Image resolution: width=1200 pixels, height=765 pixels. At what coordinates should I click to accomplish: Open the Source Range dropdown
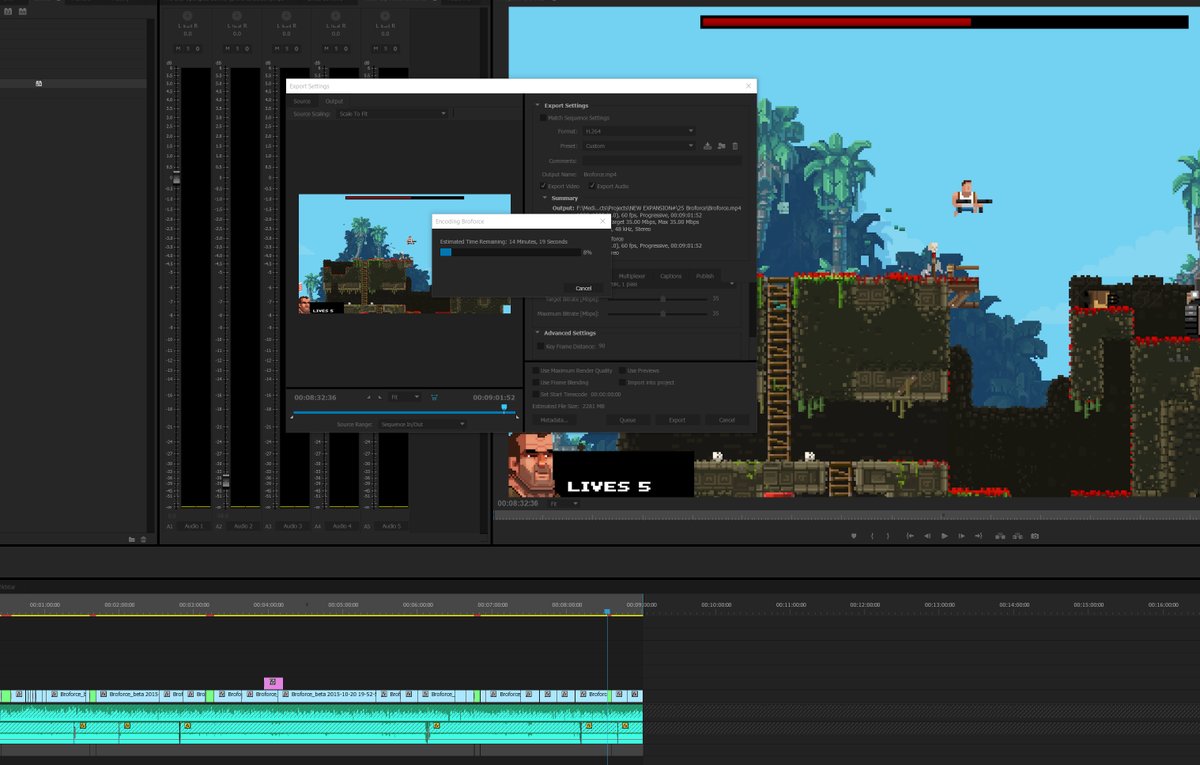pyautogui.click(x=422, y=424)
